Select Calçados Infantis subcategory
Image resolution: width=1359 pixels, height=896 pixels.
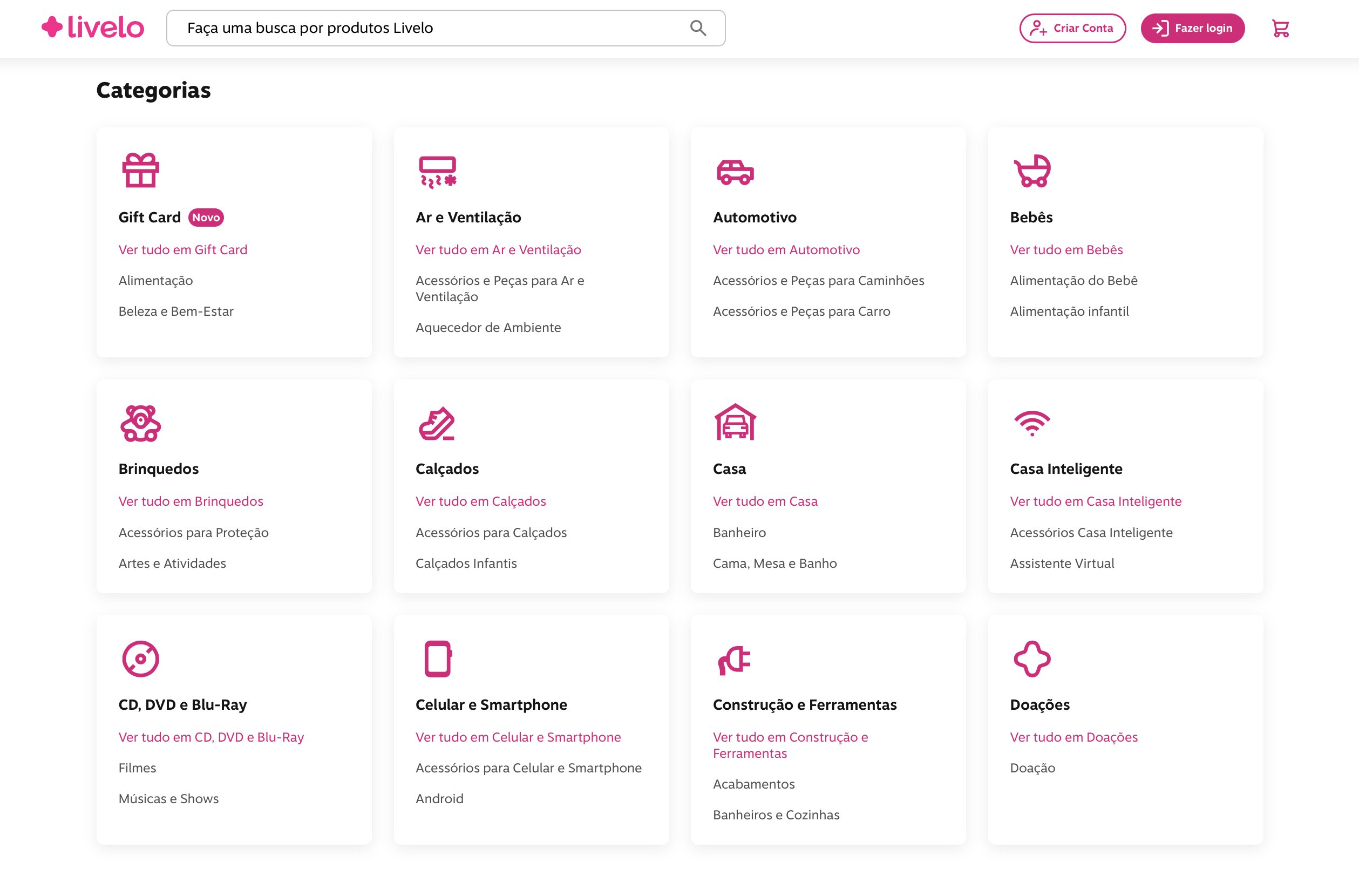coord(466,564)
